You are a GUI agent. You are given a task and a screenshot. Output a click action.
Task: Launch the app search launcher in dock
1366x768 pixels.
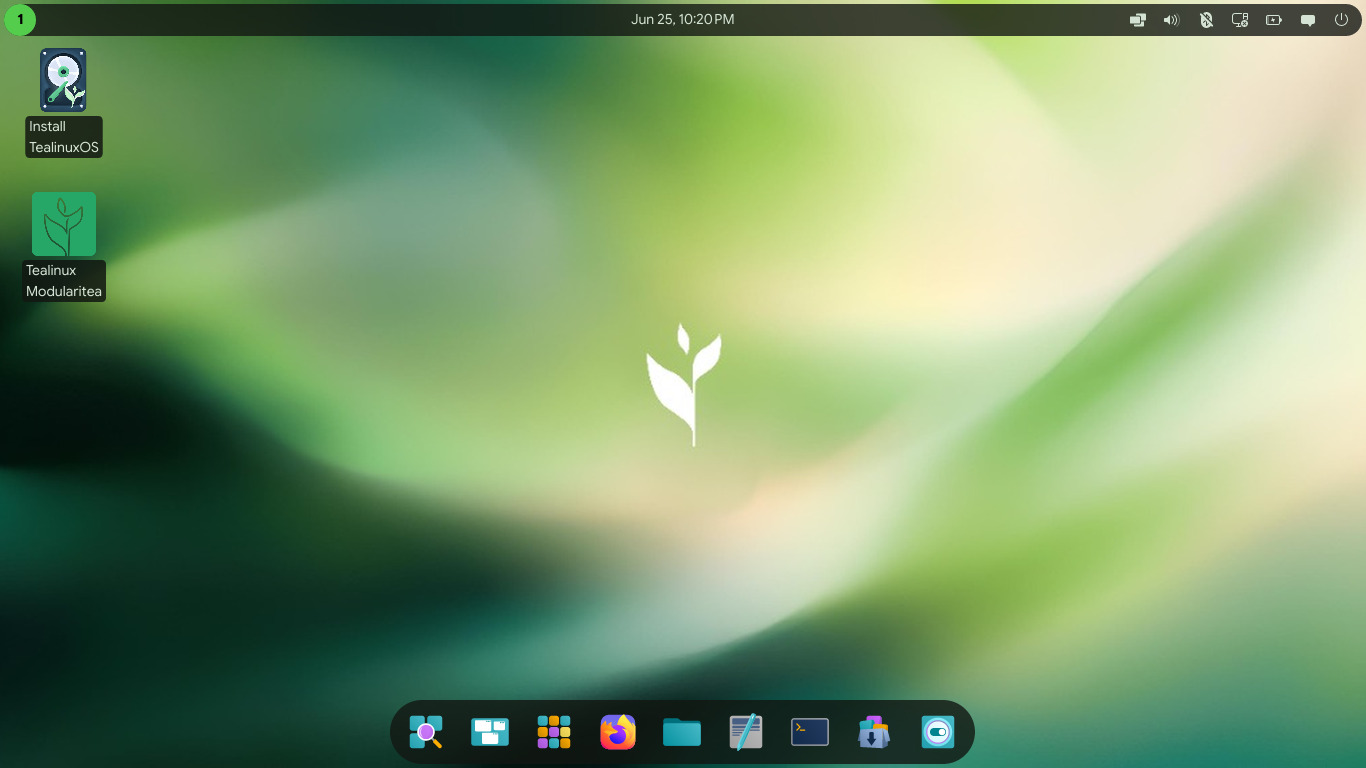(x=426, y=732)
